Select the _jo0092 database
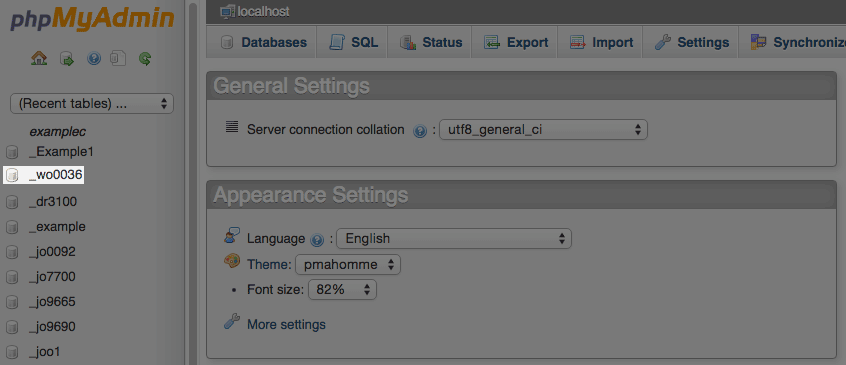This screenshot has height=365, width=846. click(52, 252)
